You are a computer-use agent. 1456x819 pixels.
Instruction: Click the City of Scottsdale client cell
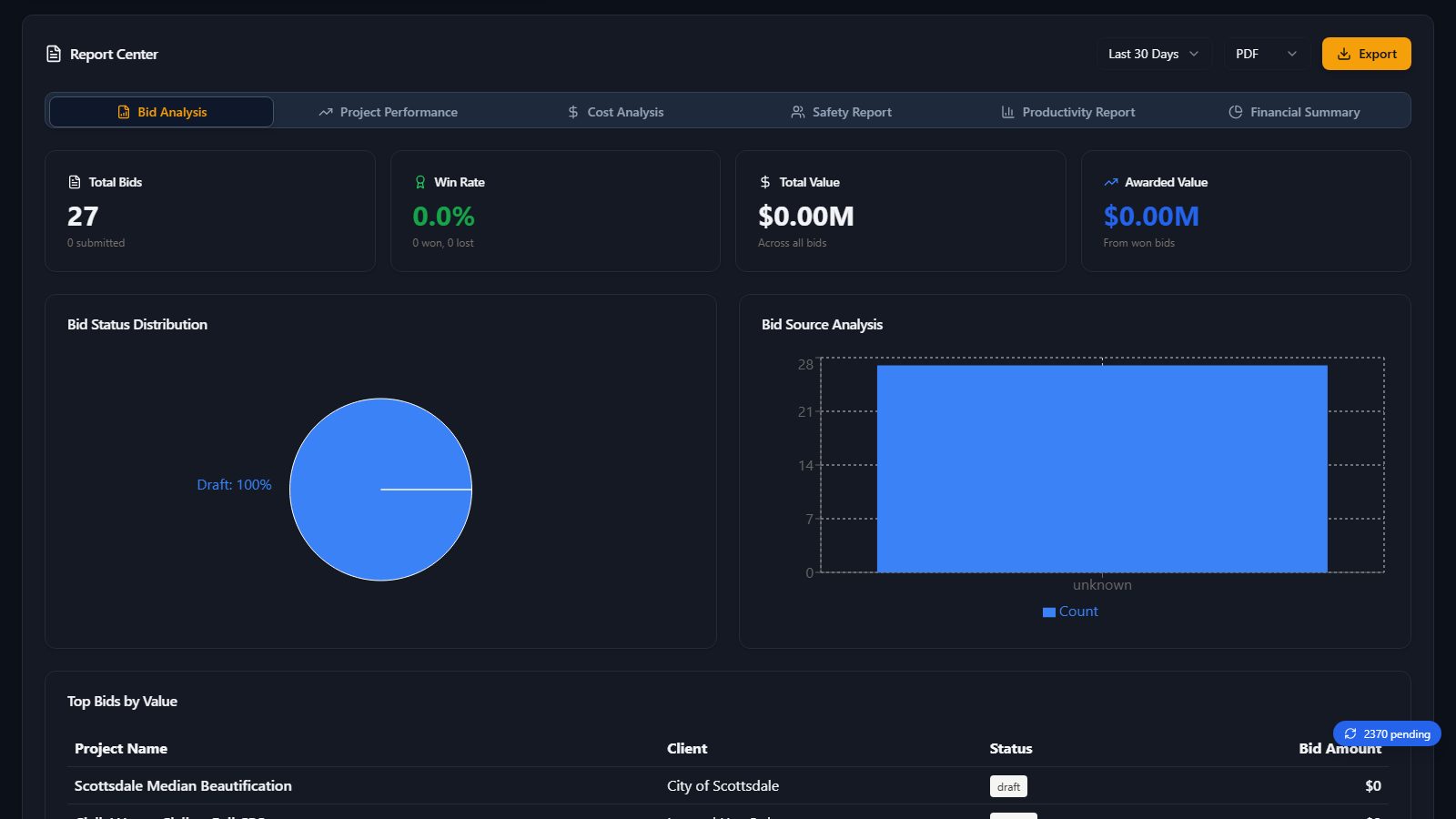(x=723, y=785)
